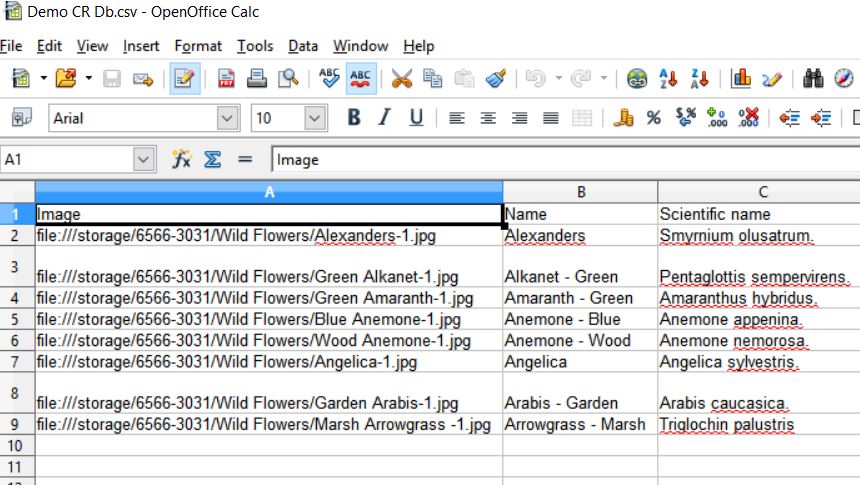Add Decimal Place icon

717,117
